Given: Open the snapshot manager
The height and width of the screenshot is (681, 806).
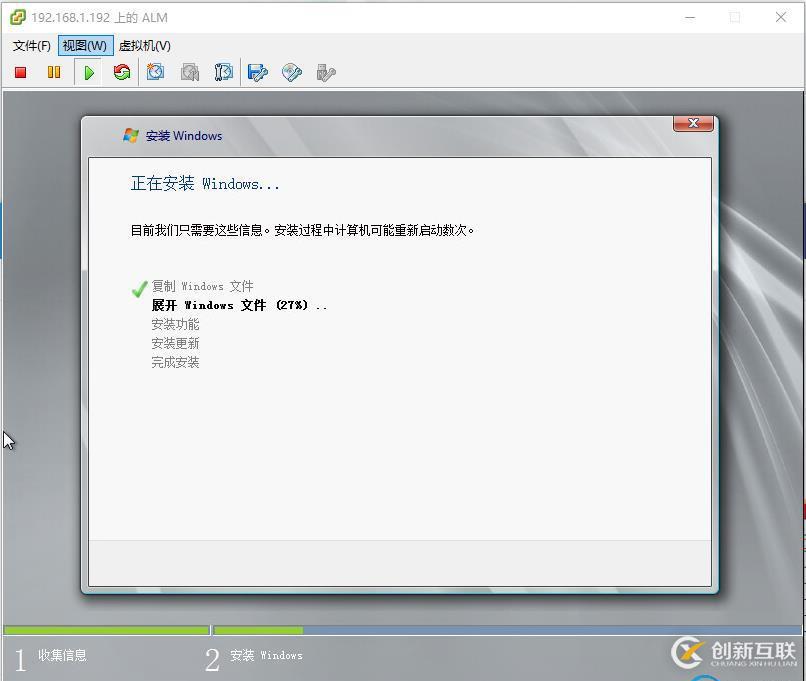Looking at the screenshot, I should [224, 72].
